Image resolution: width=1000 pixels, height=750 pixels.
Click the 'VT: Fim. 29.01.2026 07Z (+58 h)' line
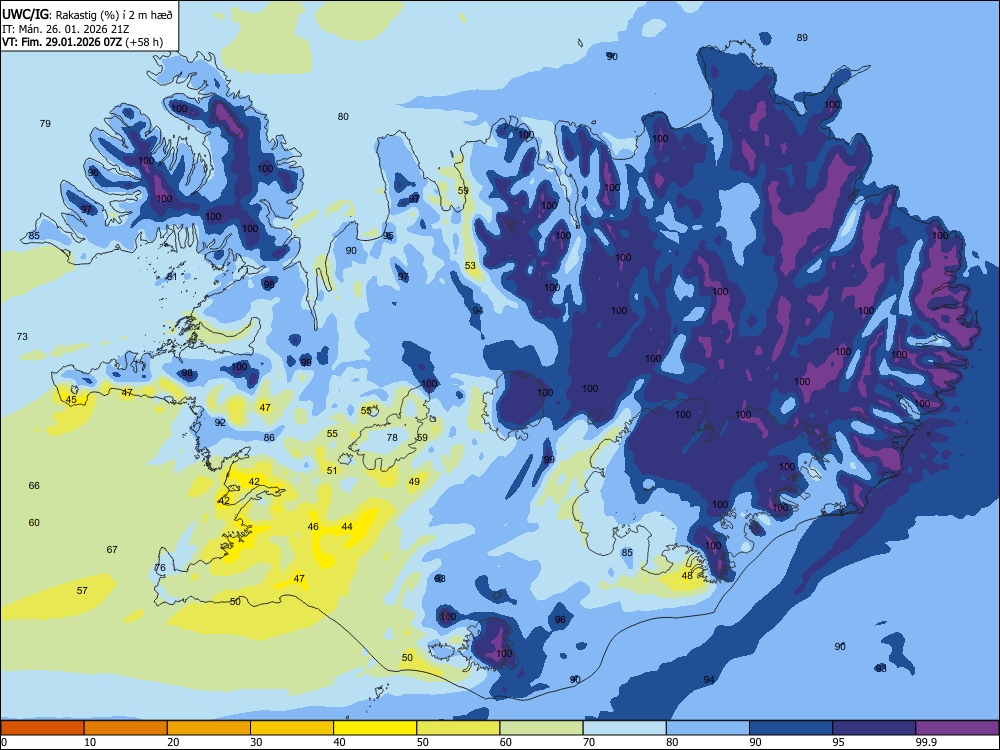click(x=82, y=42)
